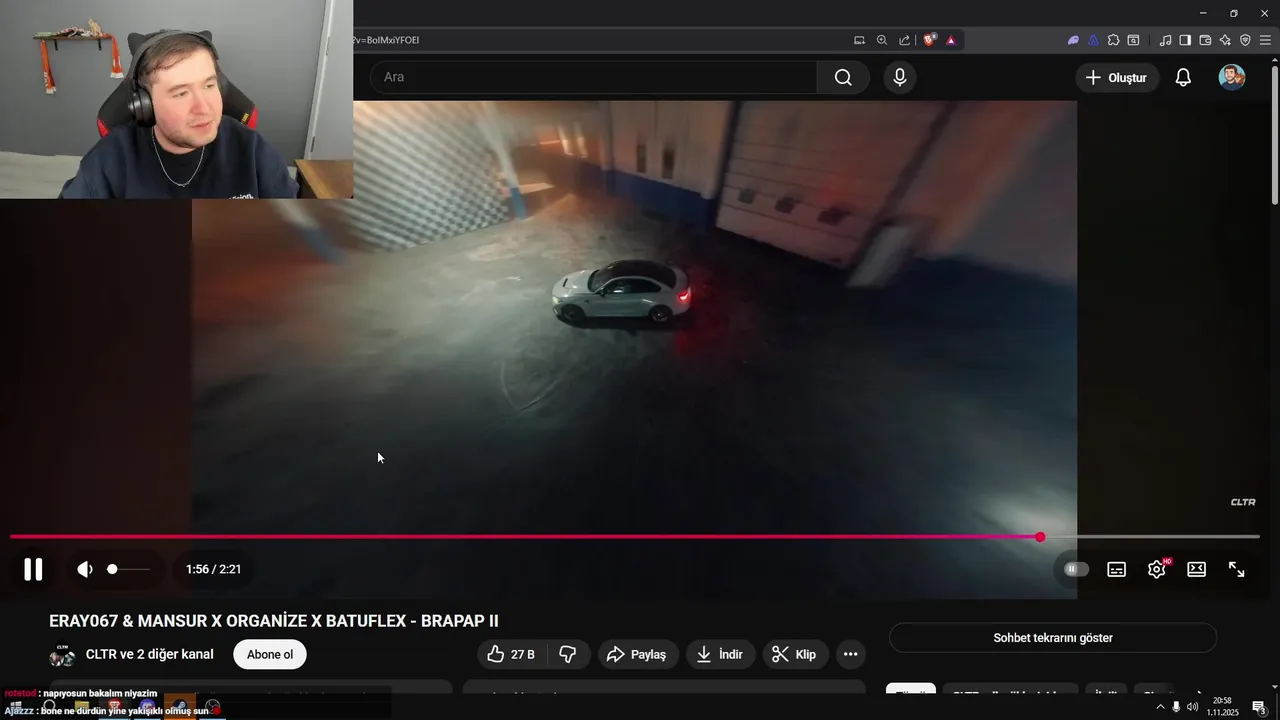
Task: Start voice search with the microphone
Action: coord(900,77)
